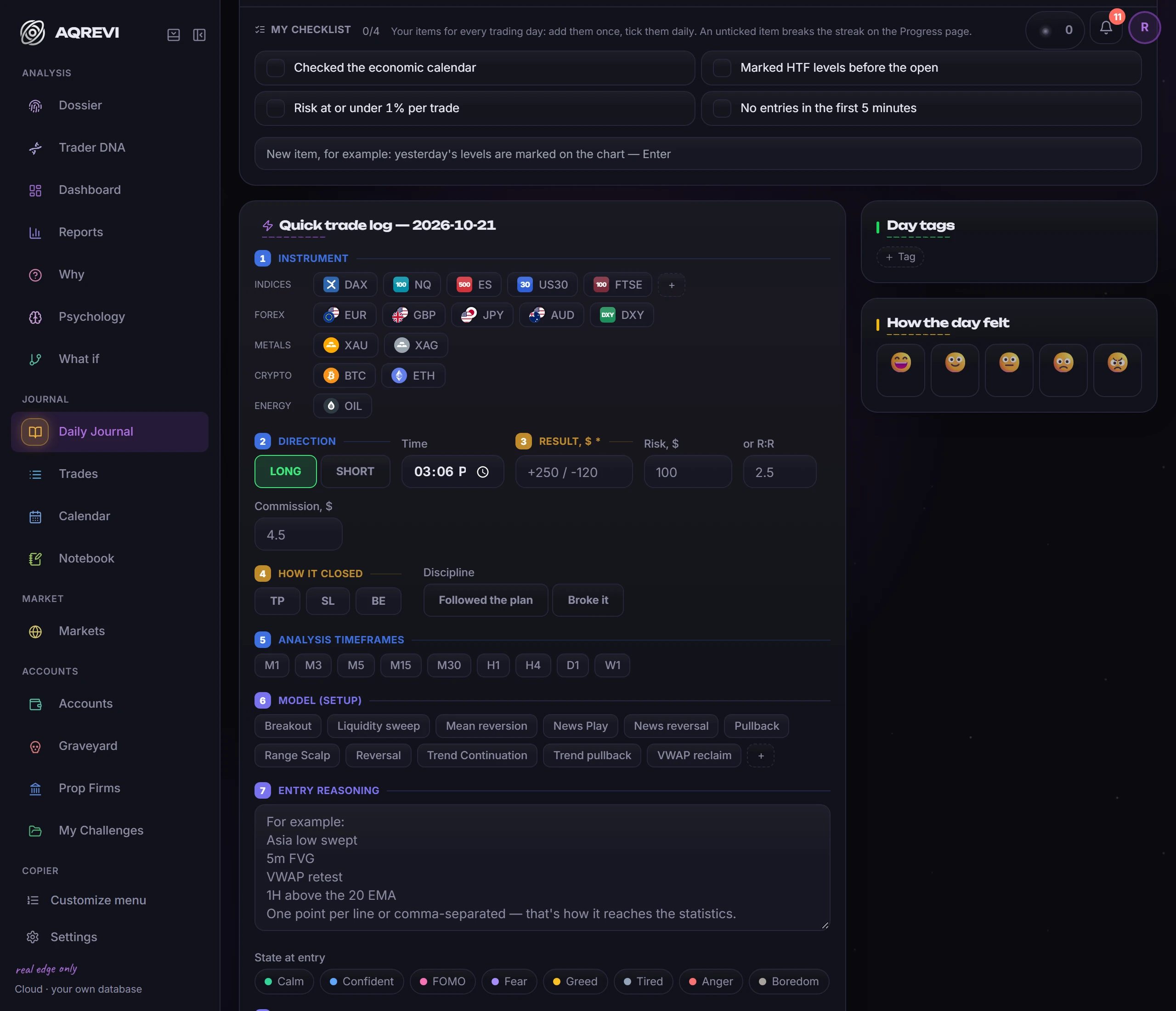The width and height of the screenshot is (1176, 1011).
Task: Pick the FOMO entry state
Action: (x=443, y=982)
